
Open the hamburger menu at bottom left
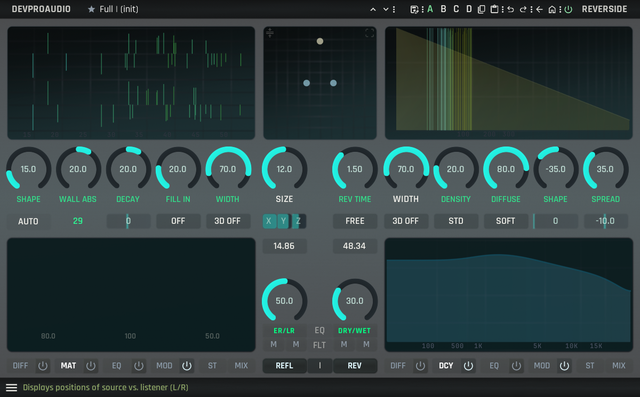click(11, 388)
